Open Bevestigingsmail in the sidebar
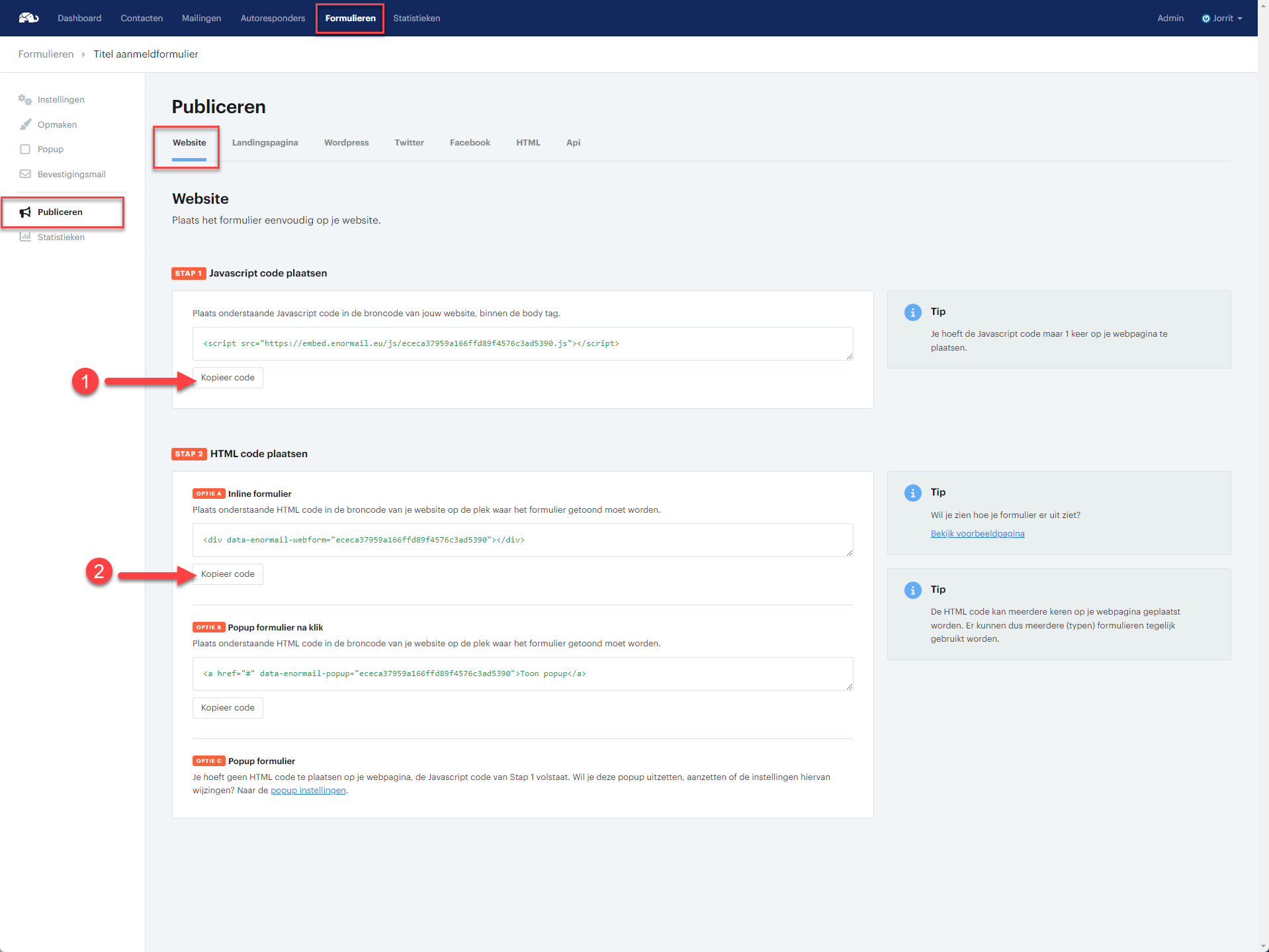1269x952 pixels. [71, 175]
